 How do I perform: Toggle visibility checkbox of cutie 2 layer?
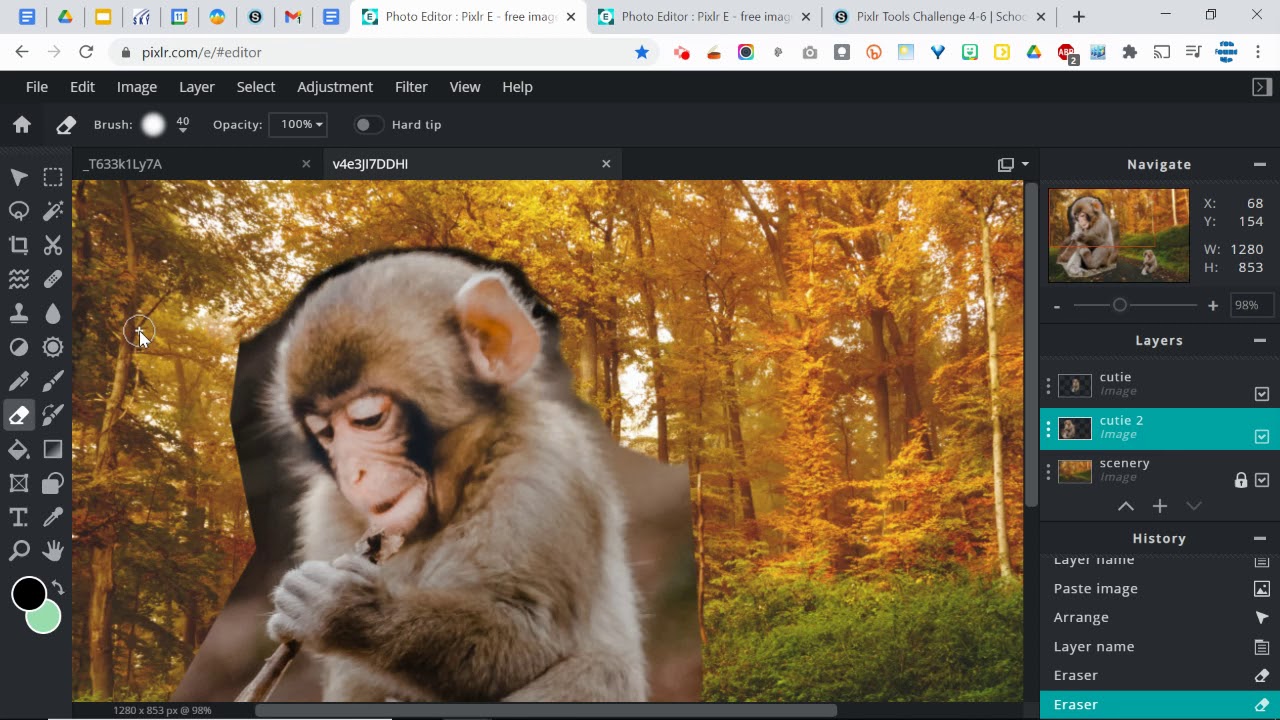[1262, 437]
